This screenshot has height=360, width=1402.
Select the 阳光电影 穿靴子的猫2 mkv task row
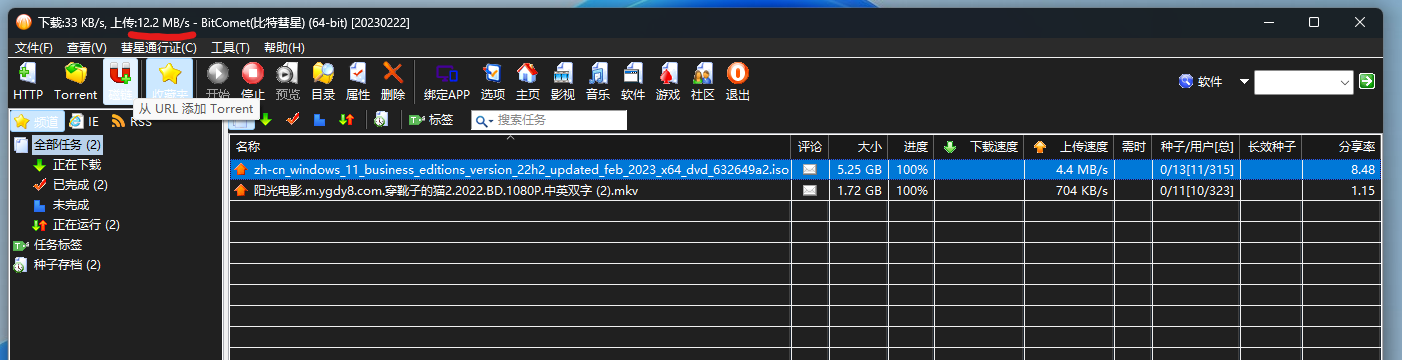pyautogui.click(x=805, y=190)
